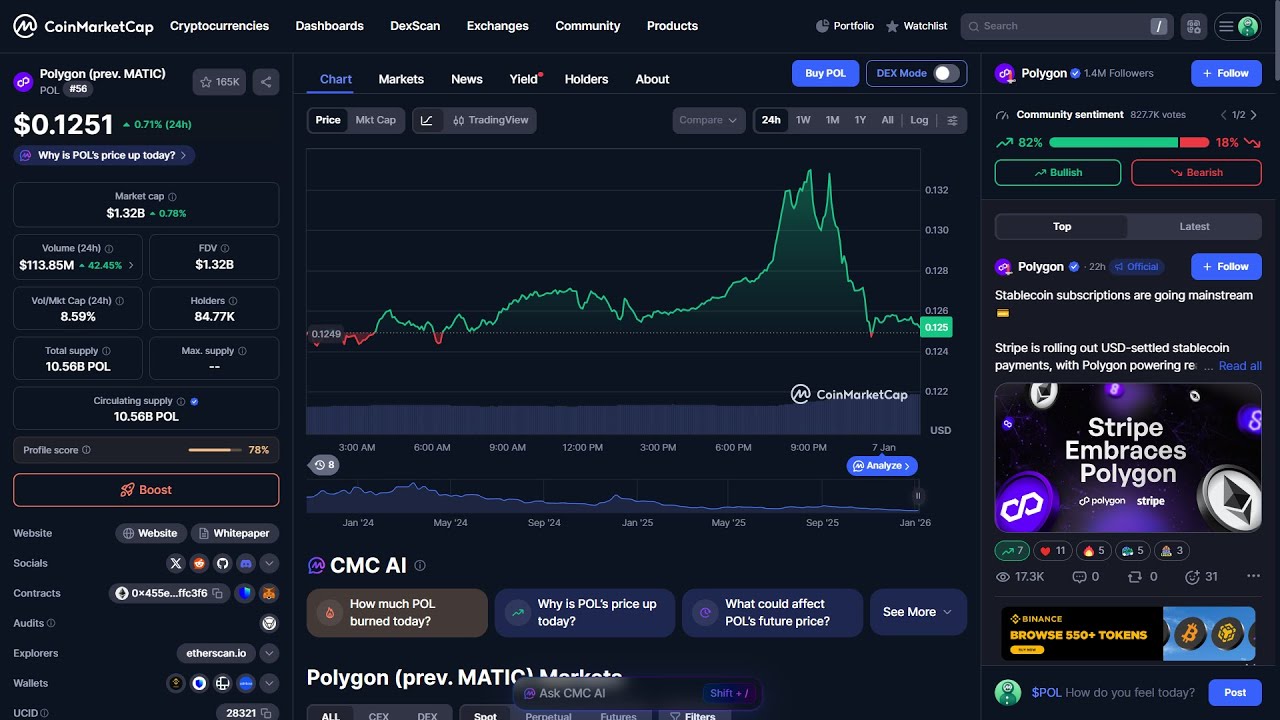Switch chart range to All
The height and width of the screenshot is (720, 1280).
(x=887, y=120)
